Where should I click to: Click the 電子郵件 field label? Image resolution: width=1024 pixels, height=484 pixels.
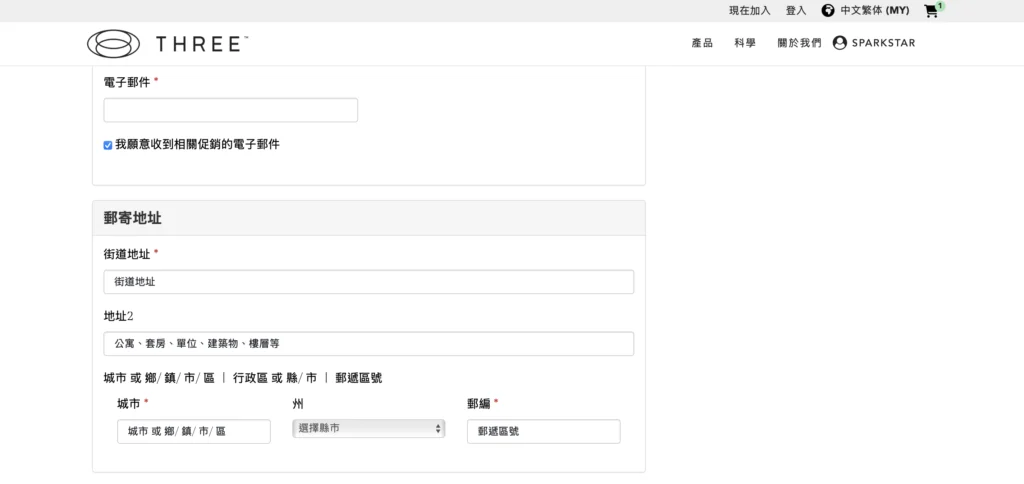[127, 82]
